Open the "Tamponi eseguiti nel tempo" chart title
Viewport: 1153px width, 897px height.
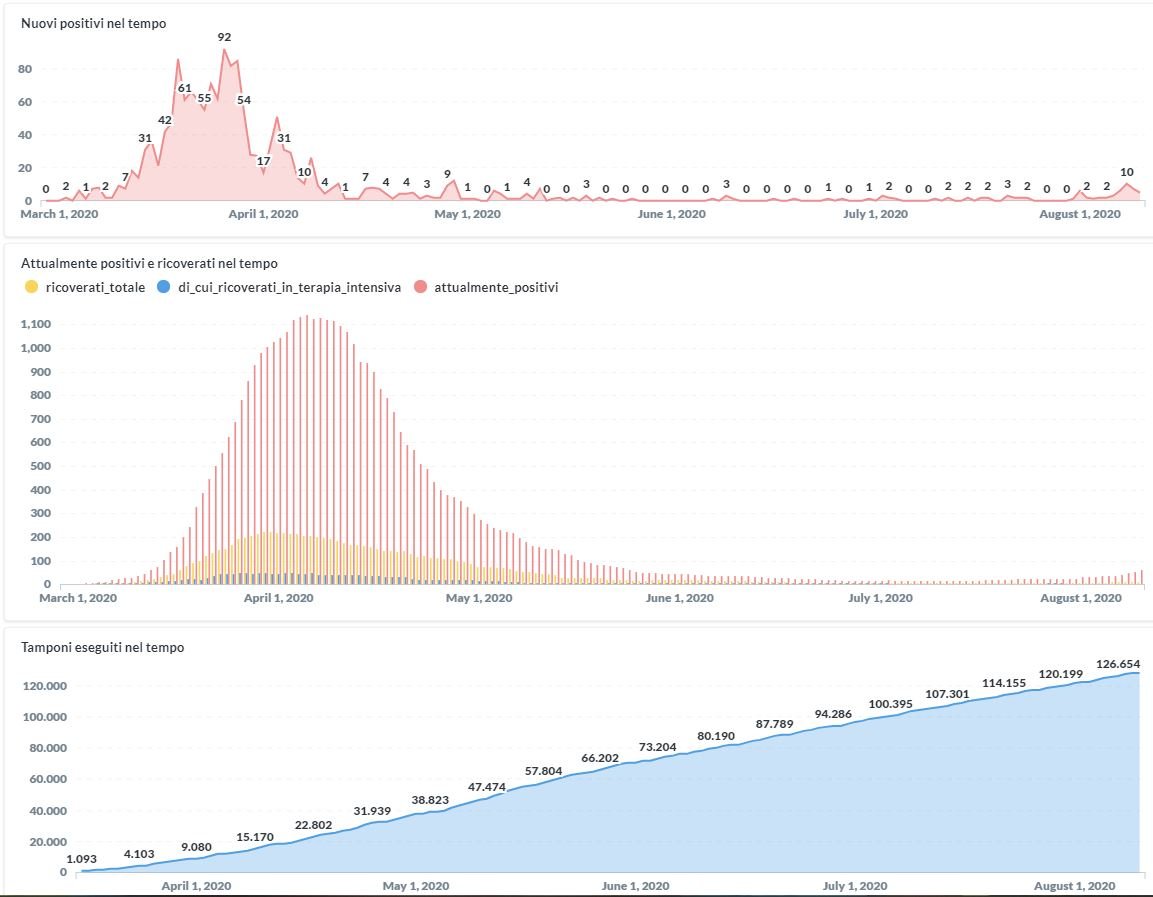click(102, 647)
